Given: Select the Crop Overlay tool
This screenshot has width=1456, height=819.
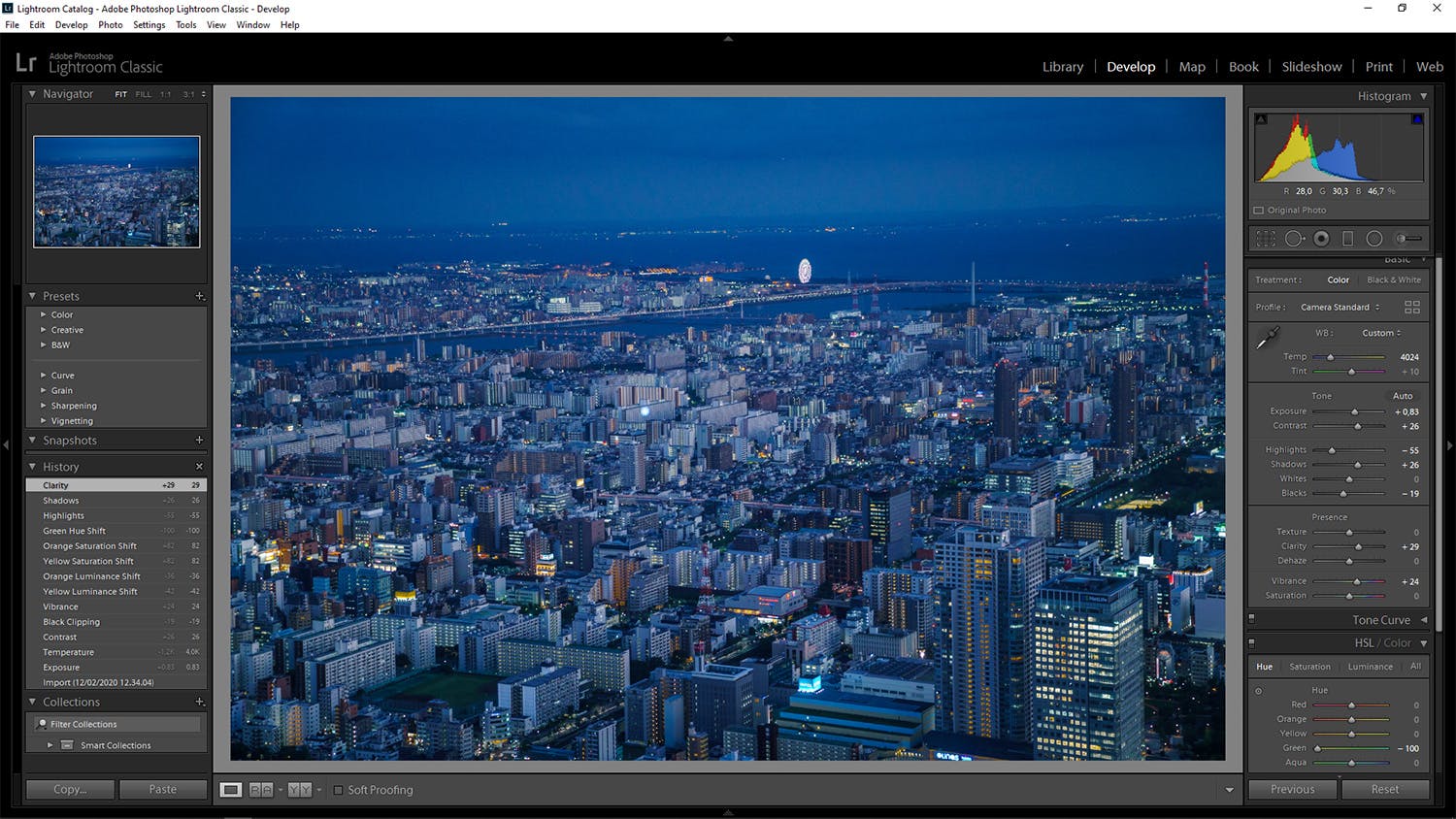Looking at the screenshot, I should (1265, 238).
